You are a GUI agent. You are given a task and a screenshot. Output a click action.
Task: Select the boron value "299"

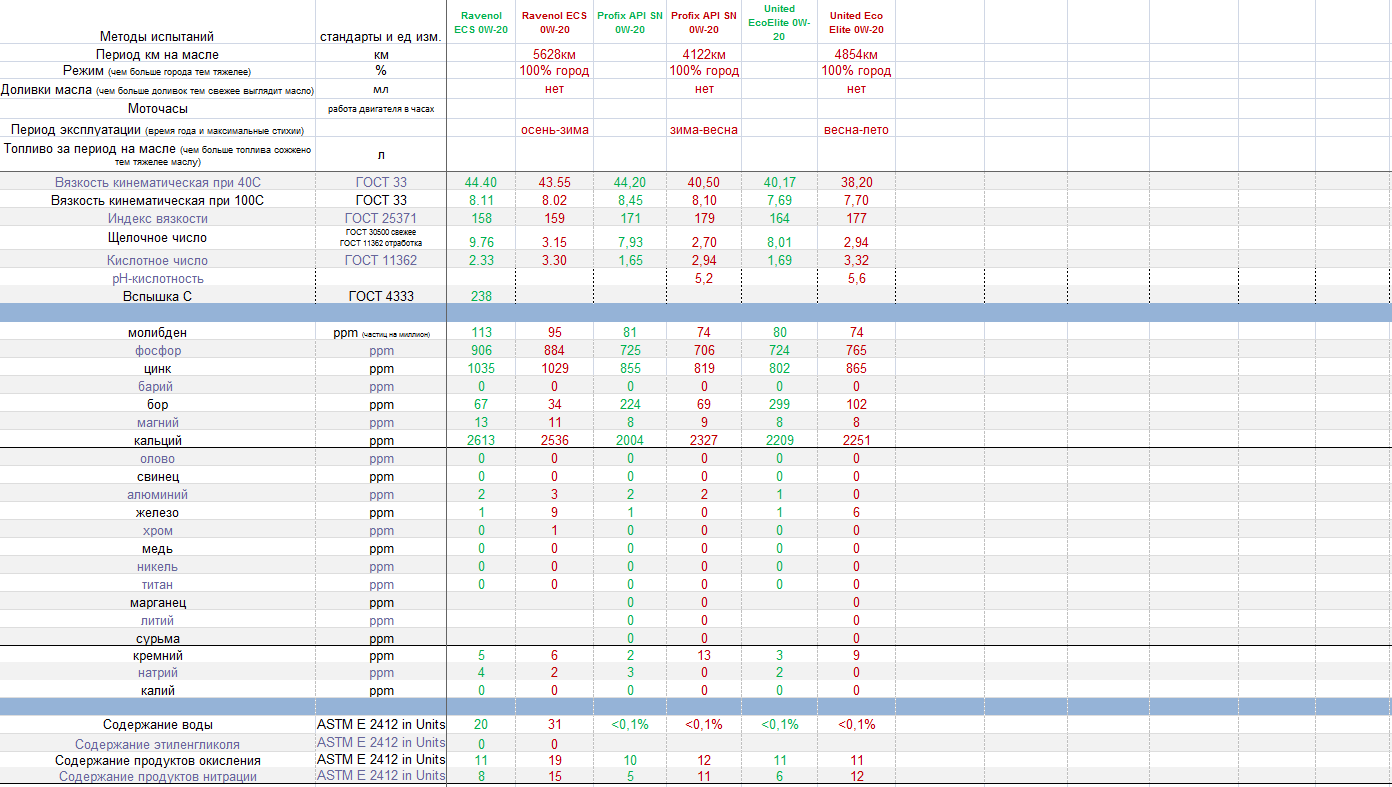click(x=779, y=404)
